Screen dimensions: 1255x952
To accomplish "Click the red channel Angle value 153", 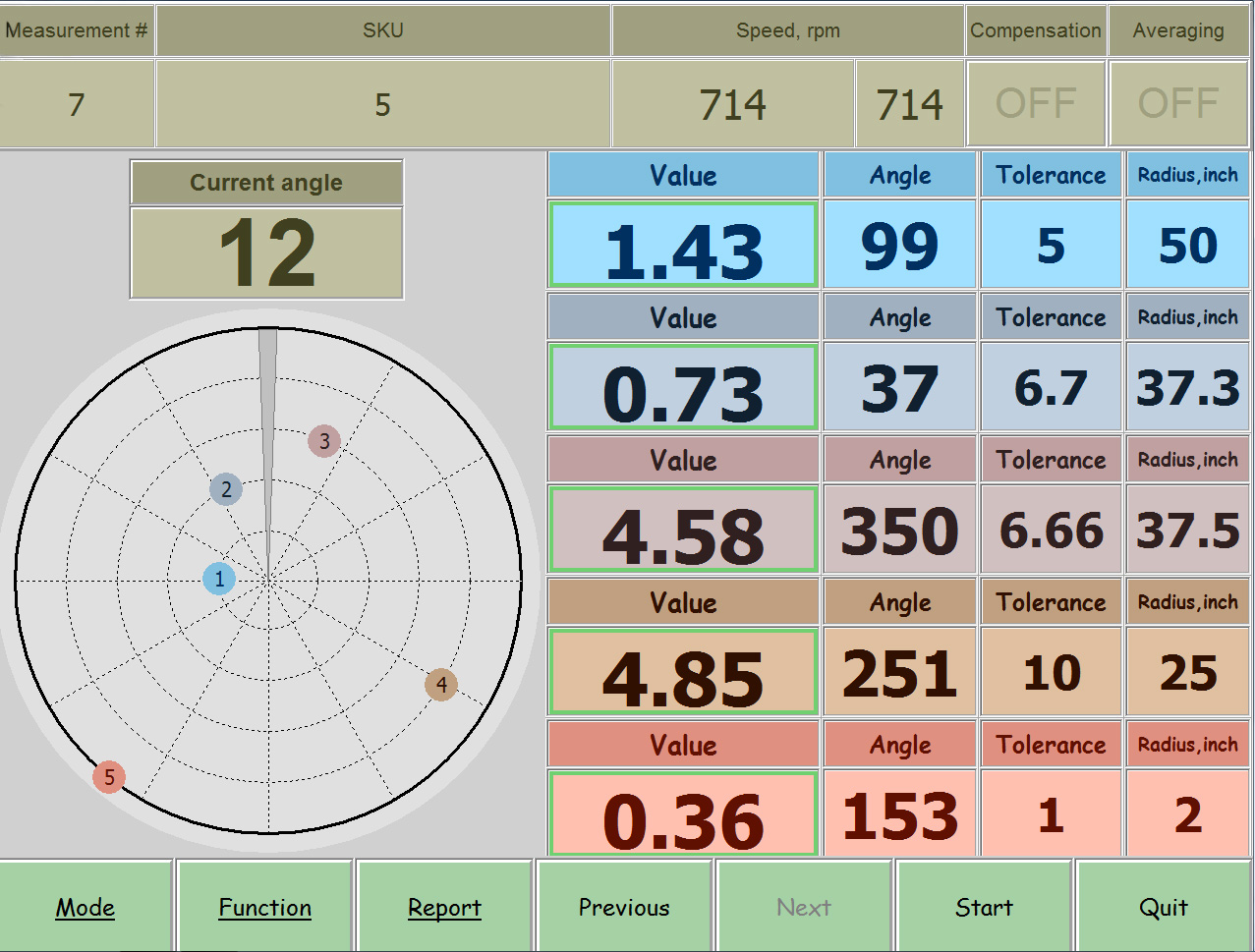I will (x=899, y=815).
